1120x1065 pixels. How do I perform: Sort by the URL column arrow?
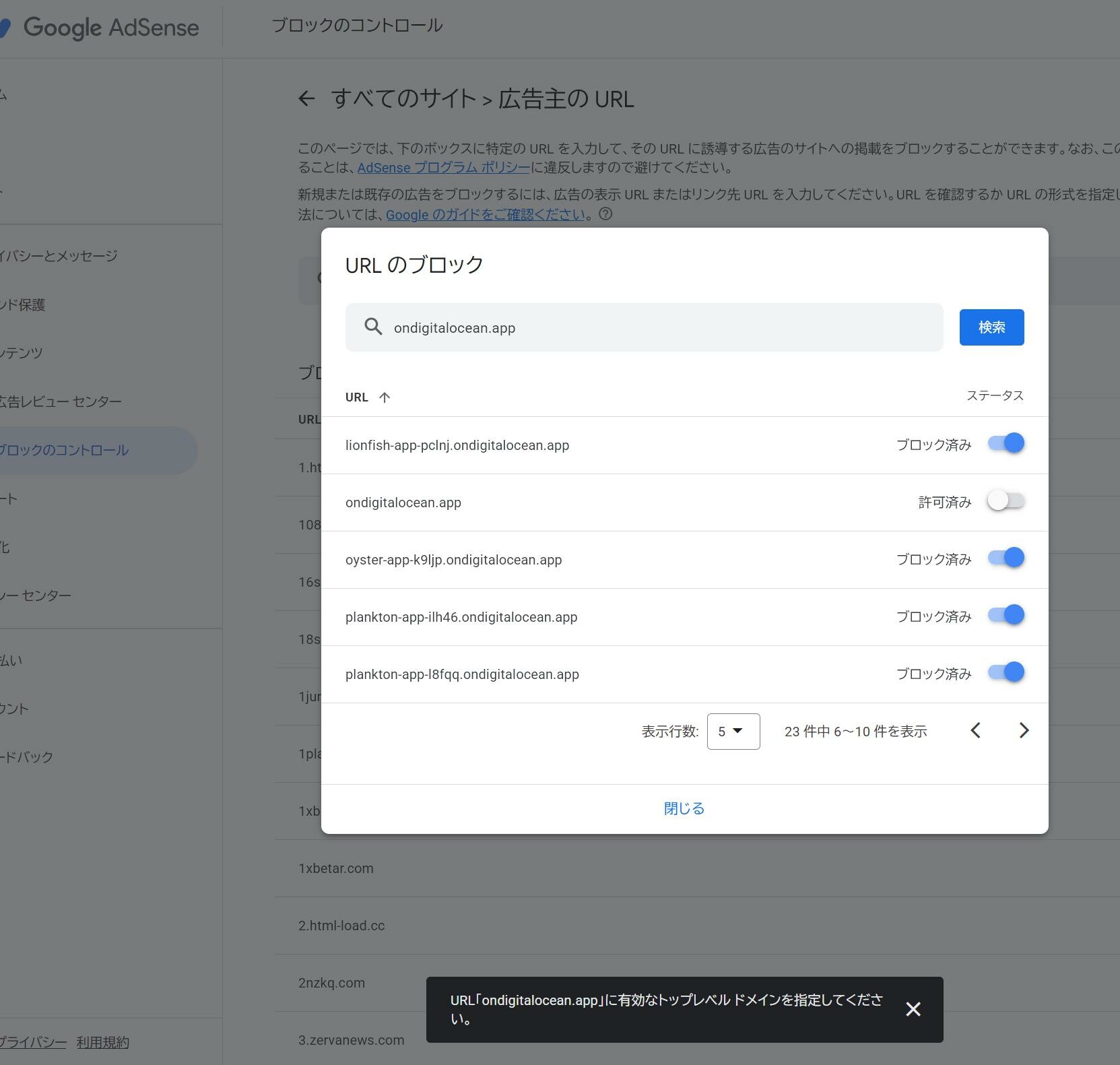point(385,397)
